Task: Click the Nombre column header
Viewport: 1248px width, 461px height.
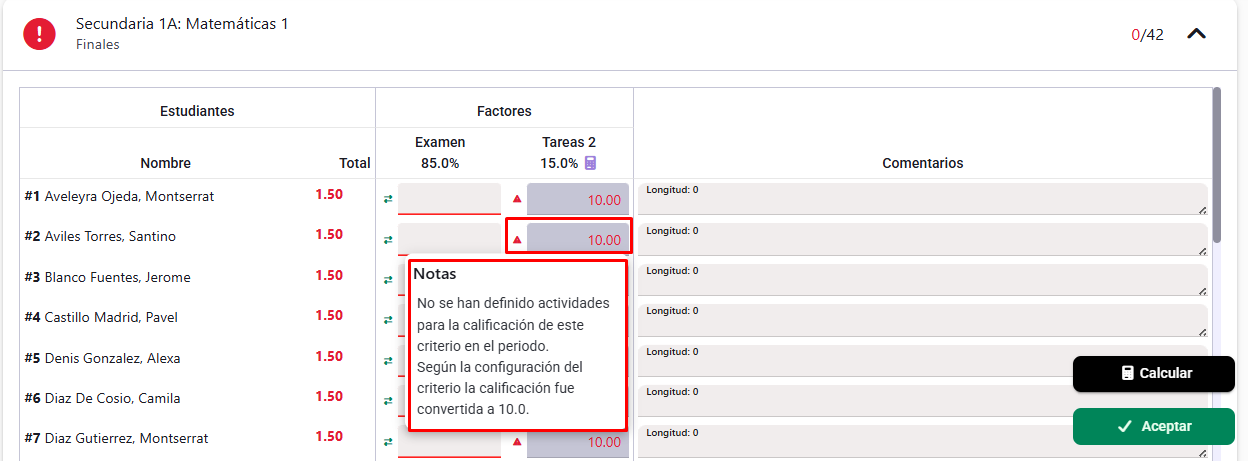Action: [x=165, y=163]
